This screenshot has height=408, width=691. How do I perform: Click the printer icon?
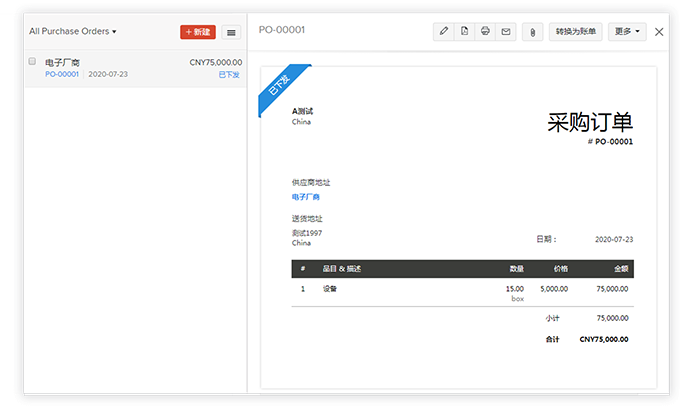tap(485, 32)
